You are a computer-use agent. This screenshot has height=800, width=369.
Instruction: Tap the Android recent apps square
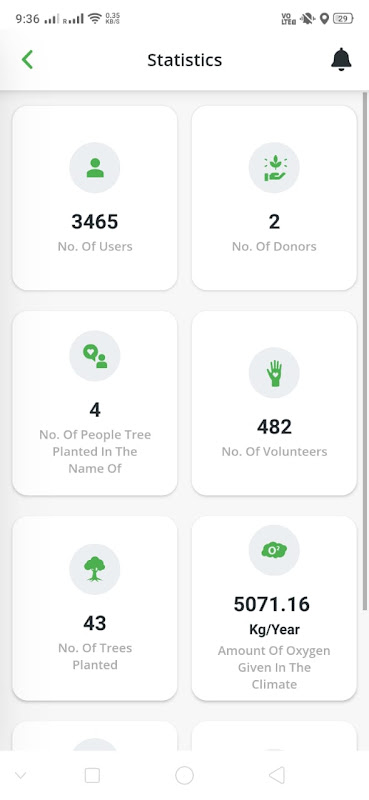[92, 776]
